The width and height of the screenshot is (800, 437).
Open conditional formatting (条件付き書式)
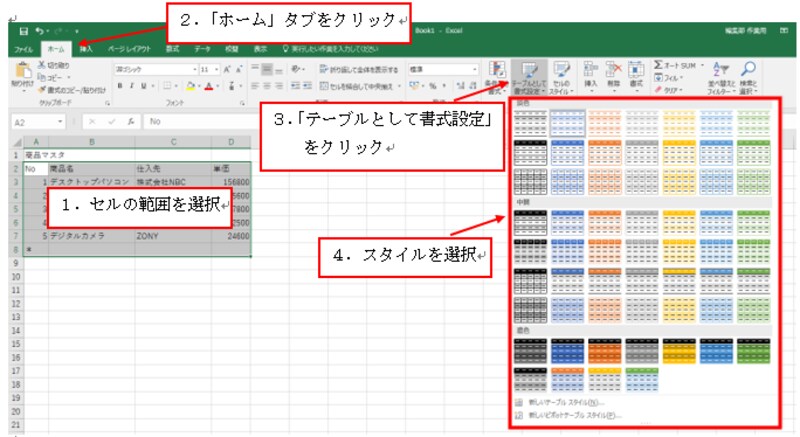(496, 78)
